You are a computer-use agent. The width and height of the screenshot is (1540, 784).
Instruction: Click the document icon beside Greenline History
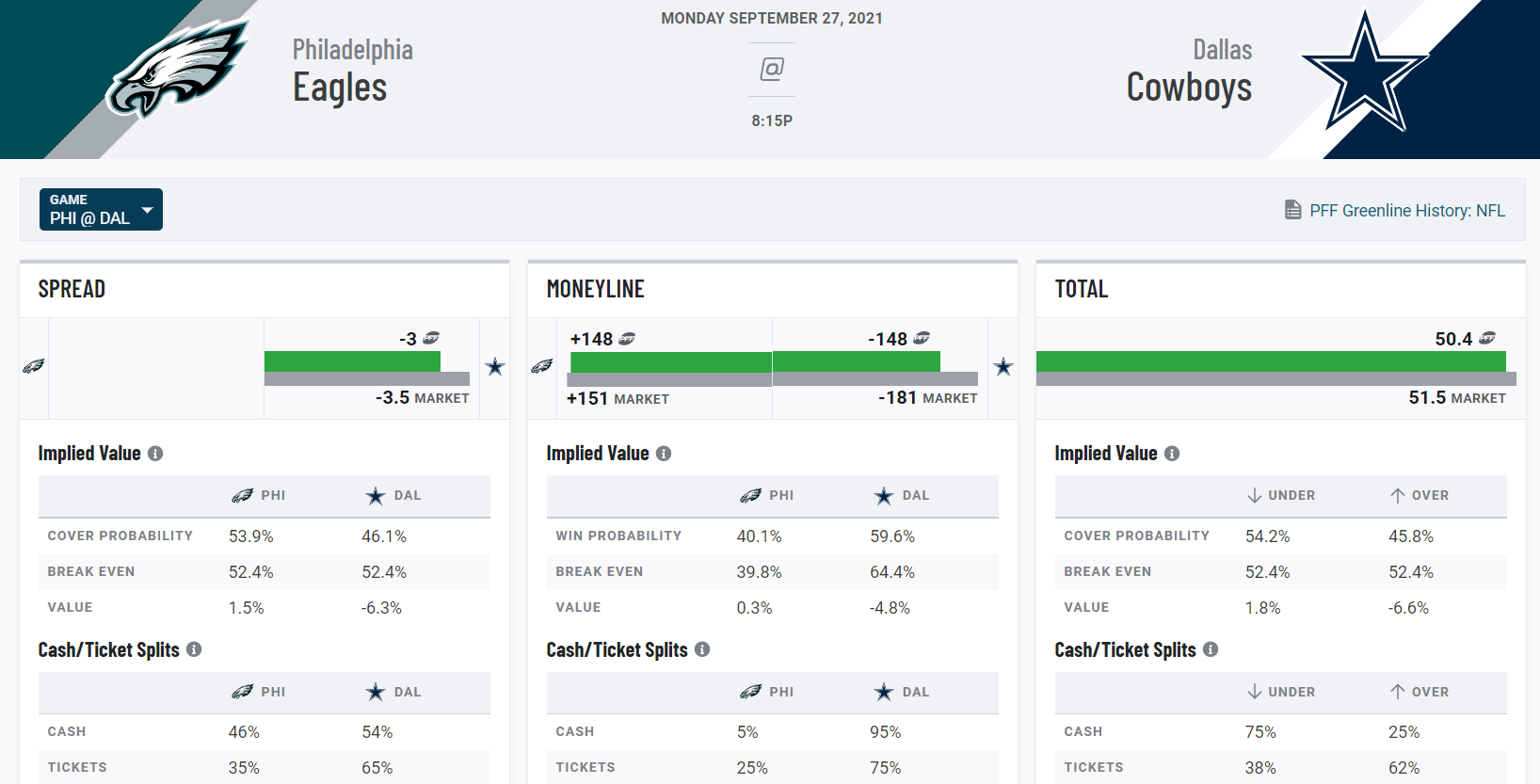(1293, 210)
